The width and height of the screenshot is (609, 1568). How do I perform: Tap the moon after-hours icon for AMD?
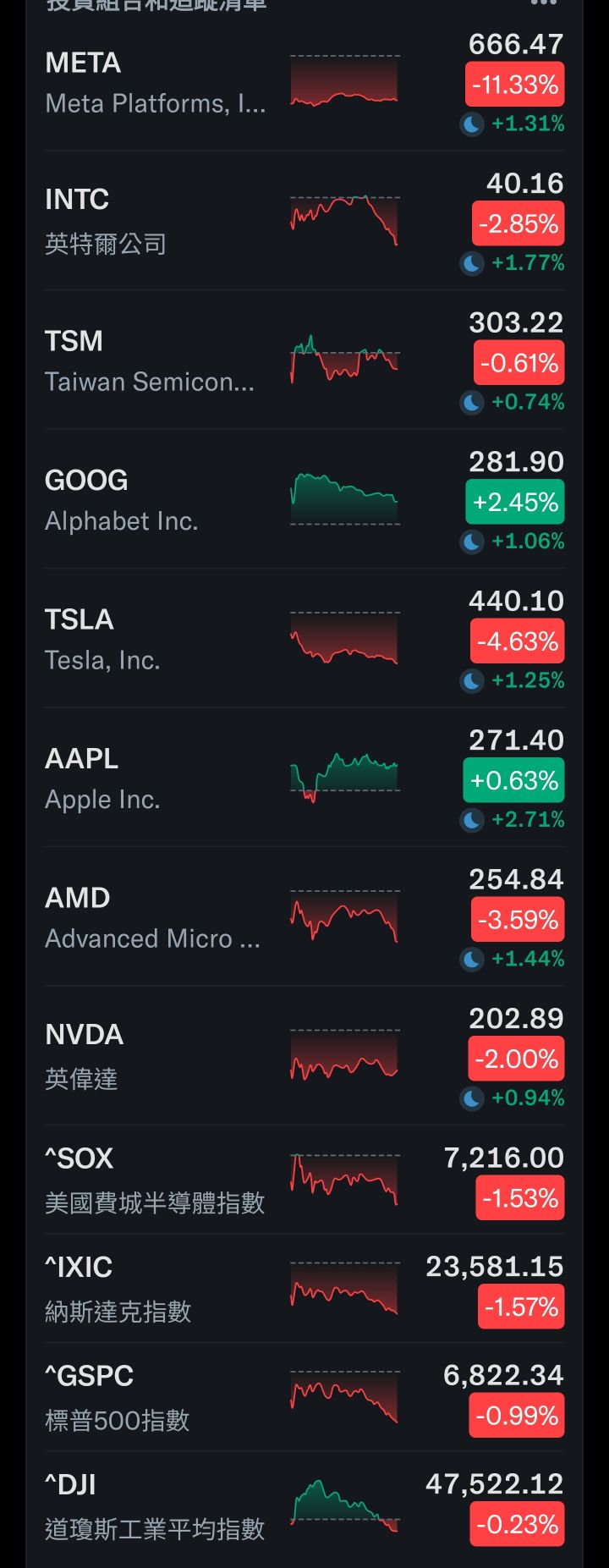(472, 959)
